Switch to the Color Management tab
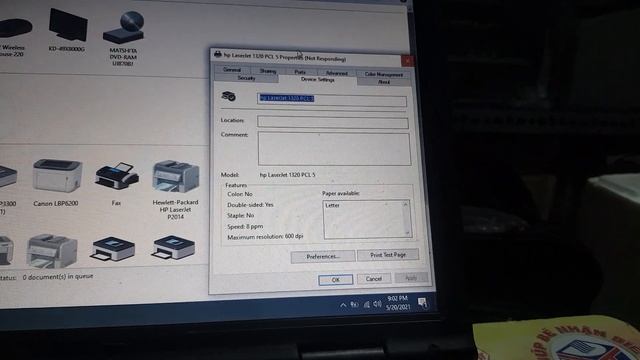Viewport: 640px width, 360px height. pyautogui.click(x=383, y=74)
